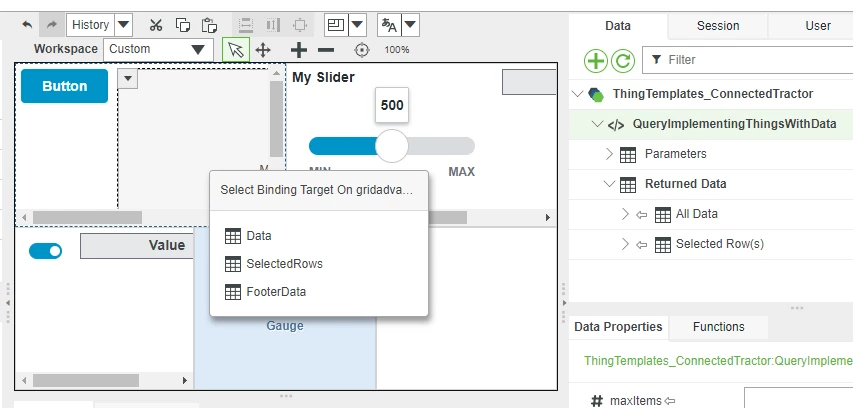The height and width of the screenshot is (408, 853).
Task: Collapse the ThingTemplates_ConnectedTractor node
Action: (577, 94)
